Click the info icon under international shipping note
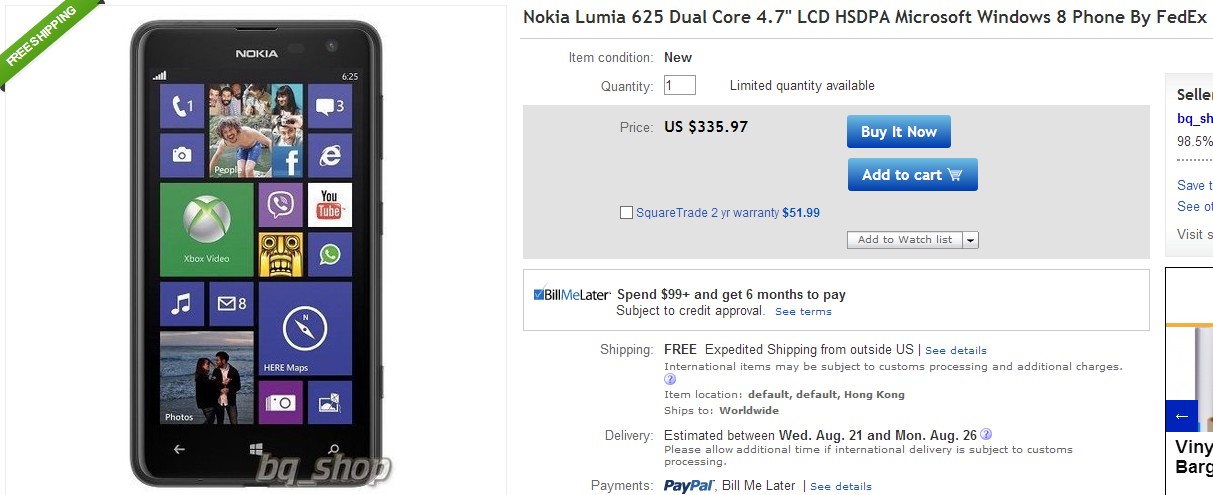 pos(670,380)
